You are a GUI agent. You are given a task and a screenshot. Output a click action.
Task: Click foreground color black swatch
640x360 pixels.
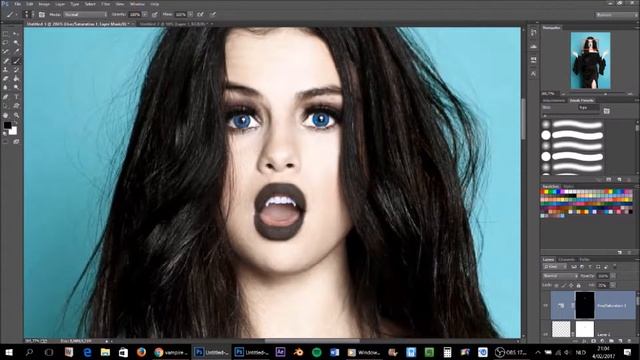pyautogui.click(x=7, y=125)
